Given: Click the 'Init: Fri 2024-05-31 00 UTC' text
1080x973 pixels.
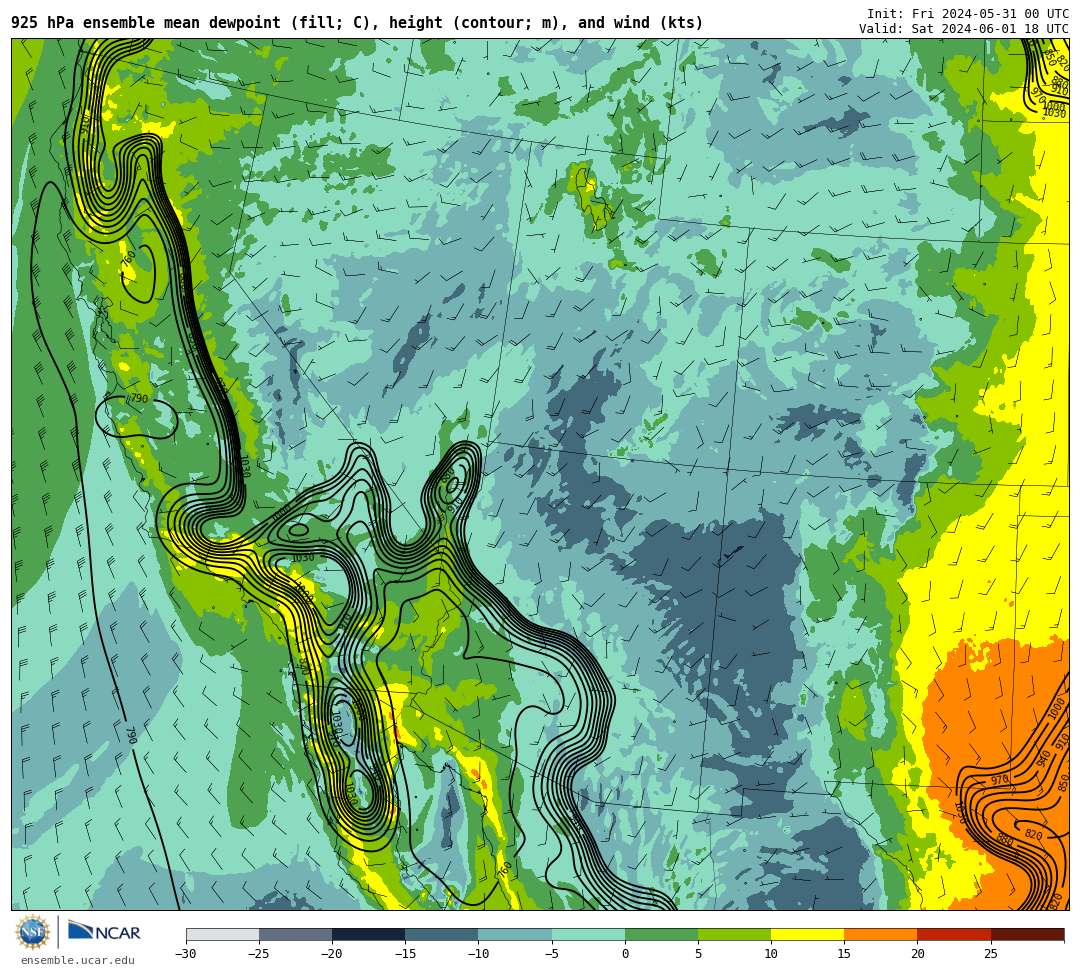Looking at the screenshot, I should coord(968,14).
